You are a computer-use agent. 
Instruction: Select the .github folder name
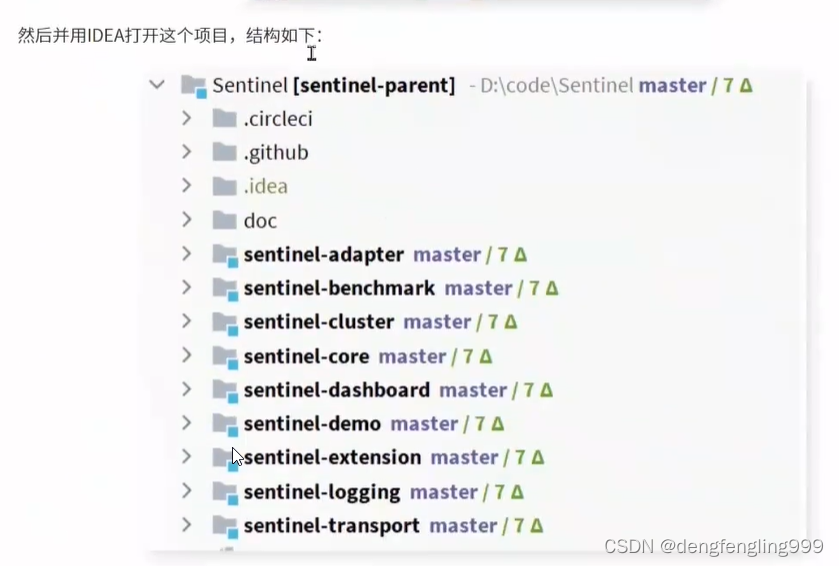click(x=276, y=153)
